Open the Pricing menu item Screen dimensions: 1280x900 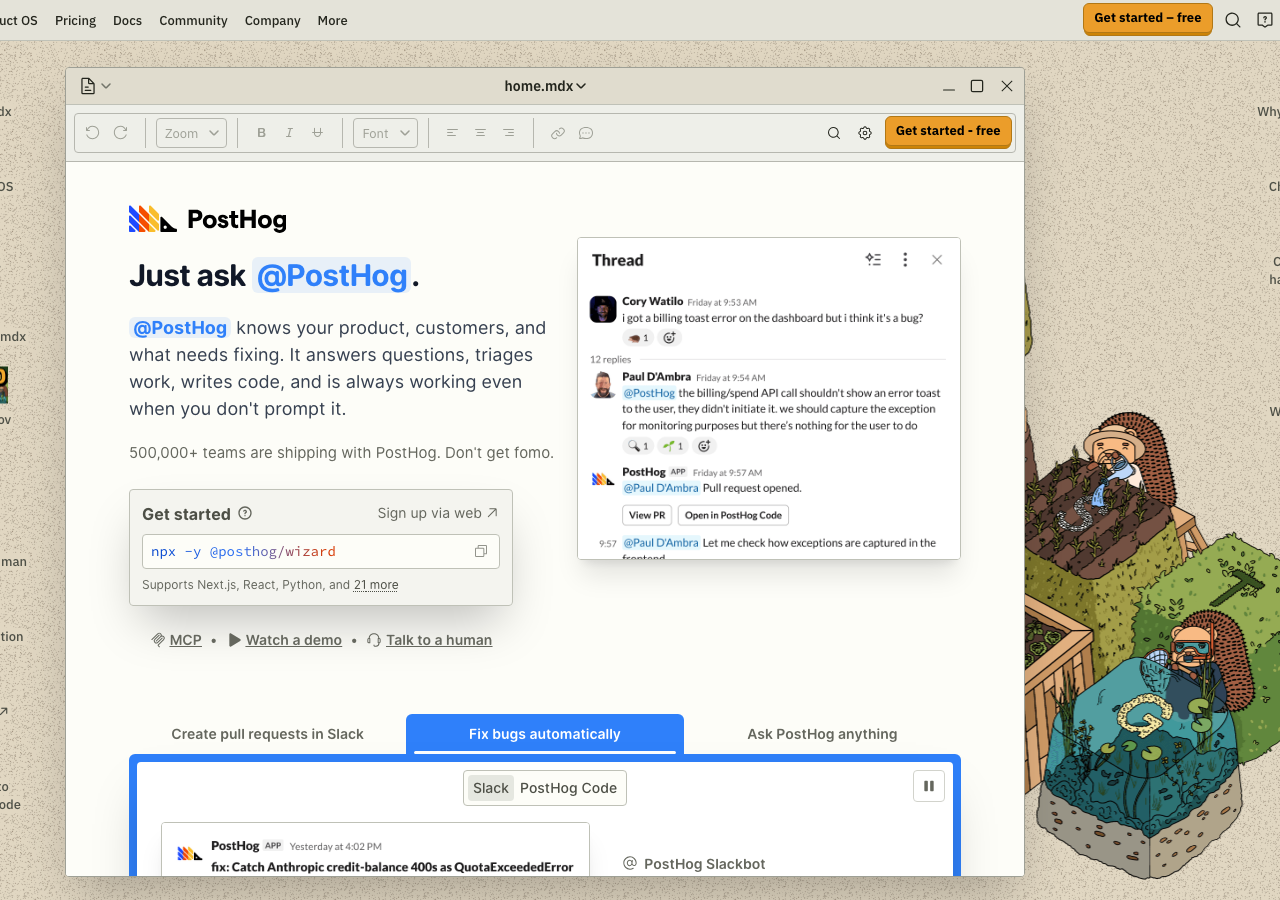(x=76, y=20)
